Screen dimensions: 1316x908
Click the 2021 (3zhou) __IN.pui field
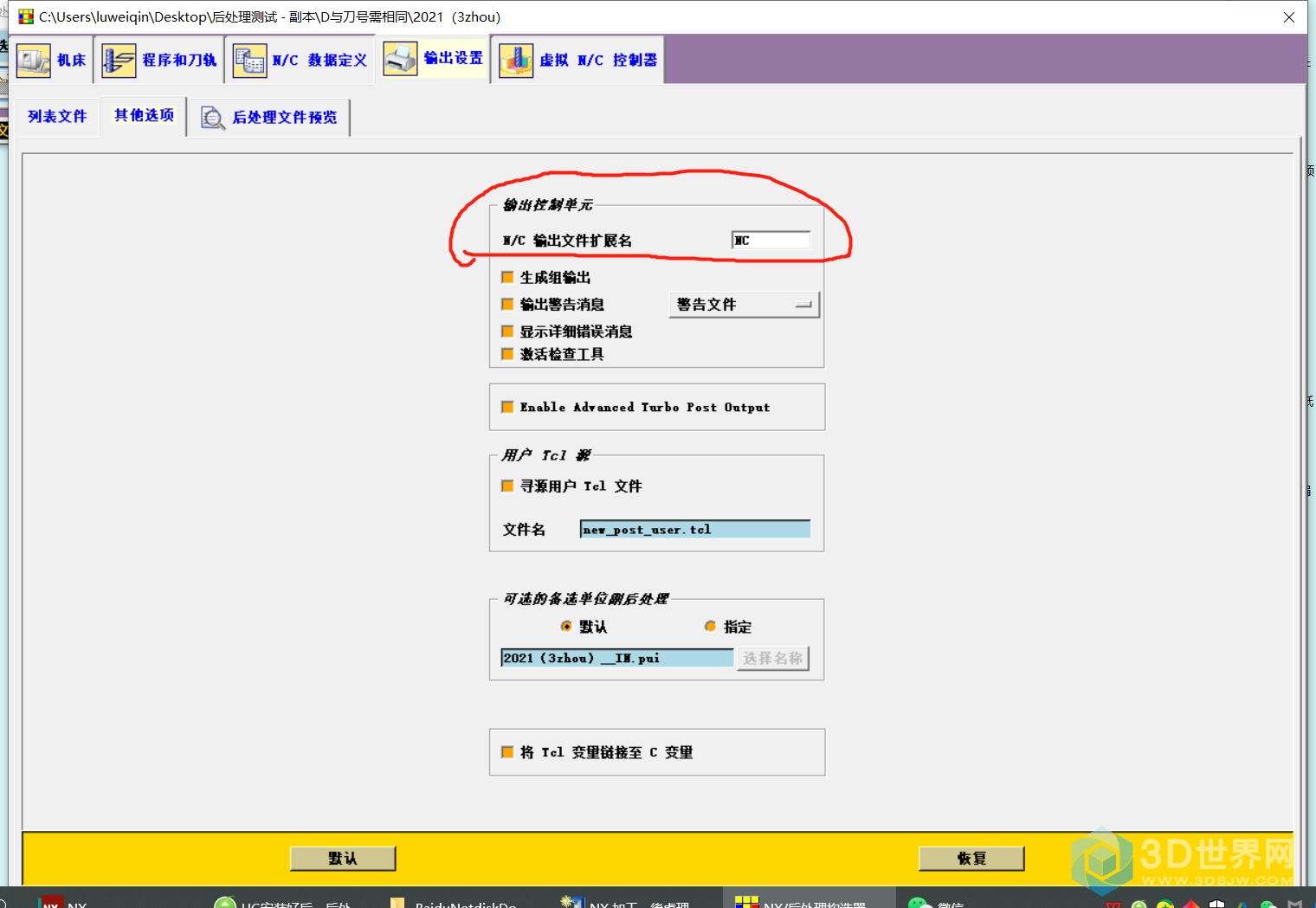click(617, 658)
